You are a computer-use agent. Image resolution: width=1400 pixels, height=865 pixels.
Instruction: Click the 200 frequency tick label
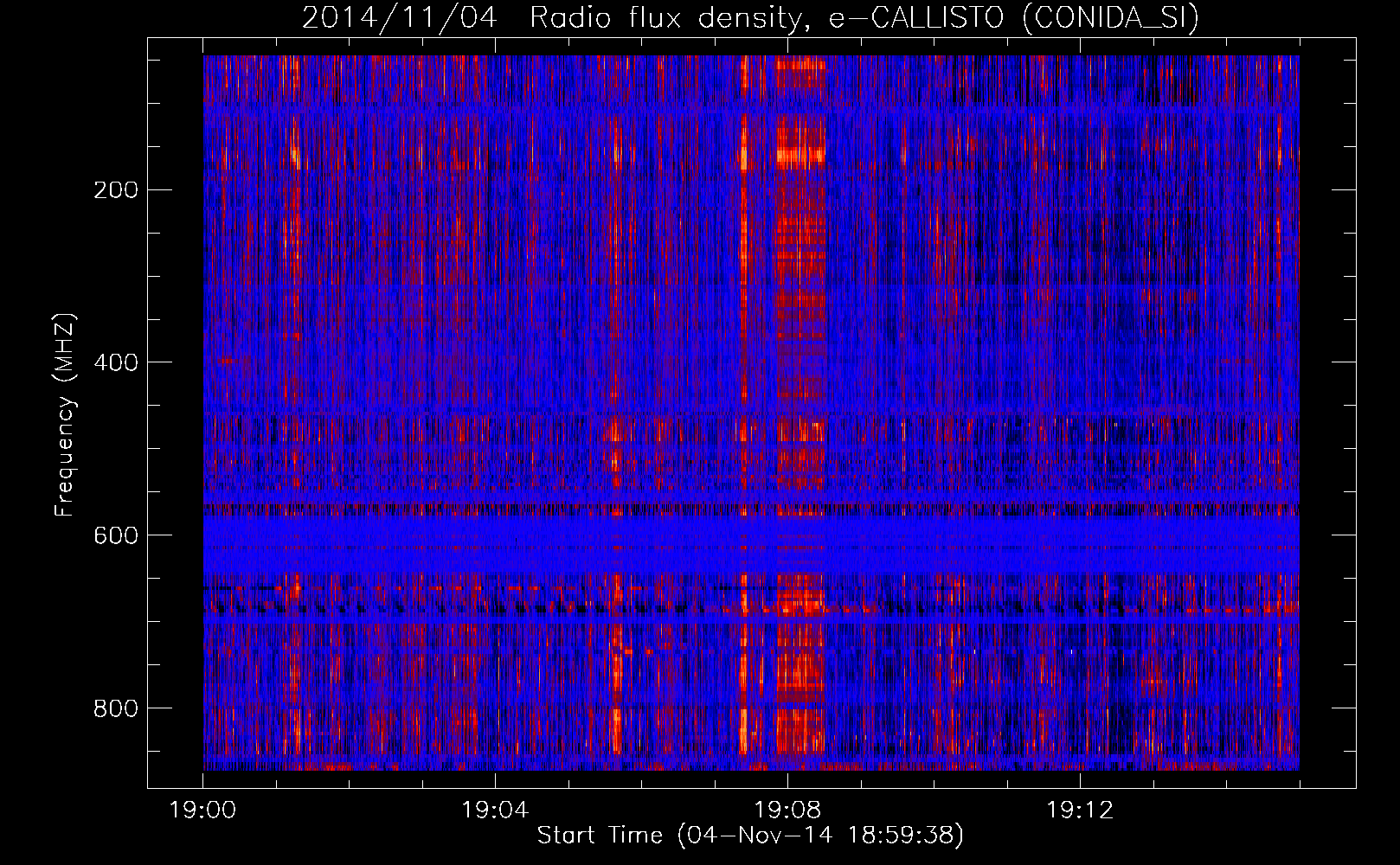coord(116,189)
